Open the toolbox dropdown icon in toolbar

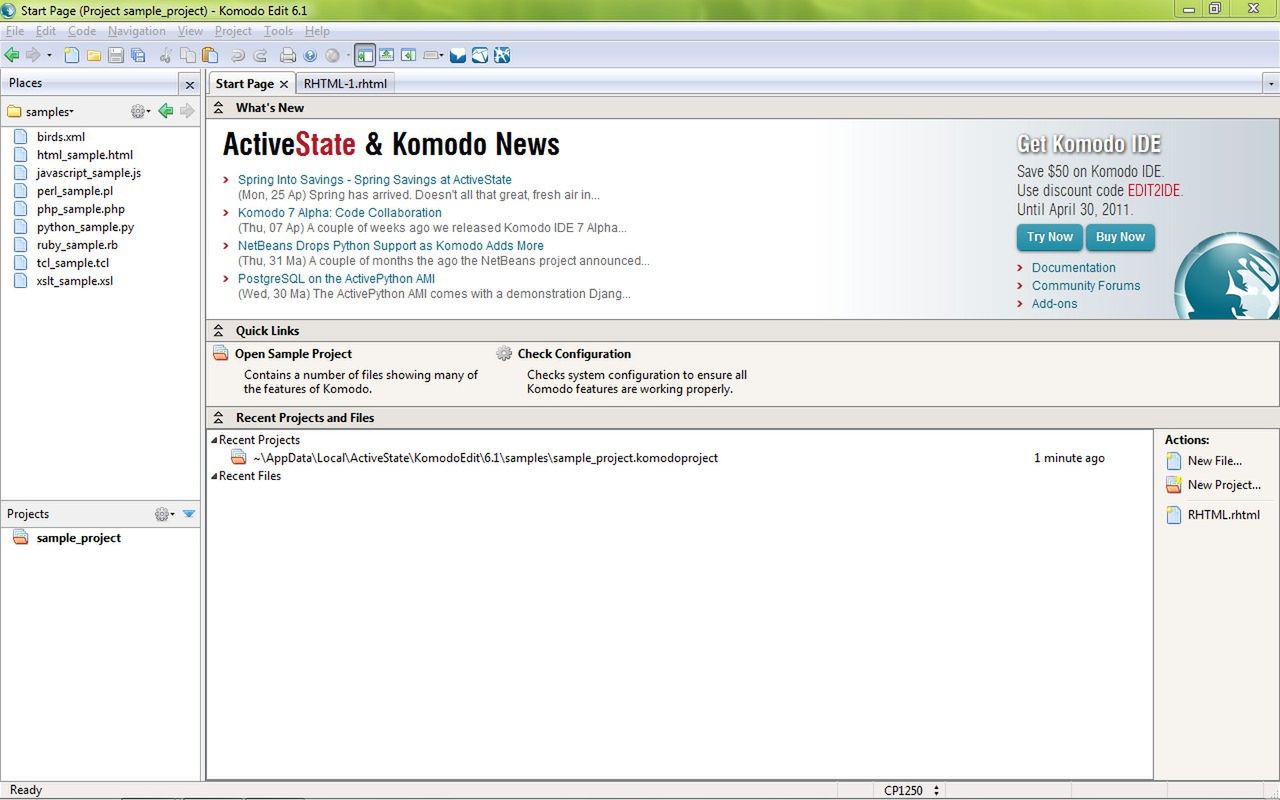click(x=433, y=55)
